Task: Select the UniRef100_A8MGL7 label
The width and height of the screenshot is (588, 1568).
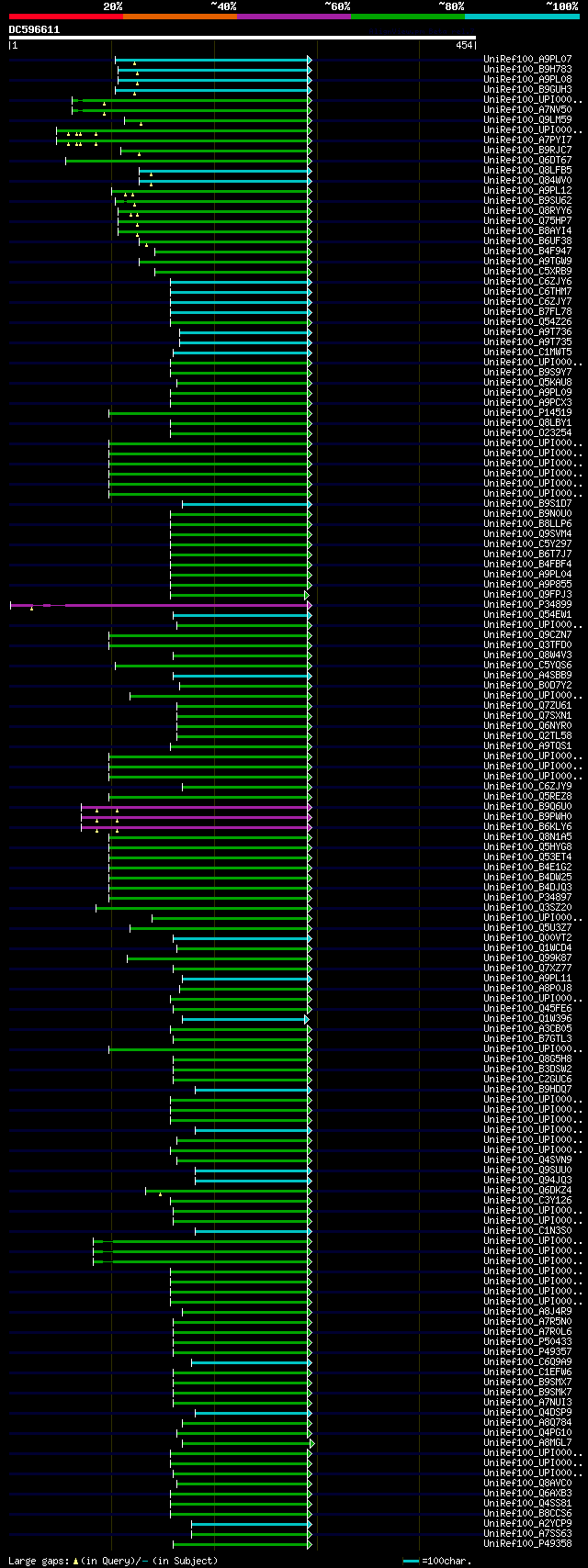Action: point(527,1443)
